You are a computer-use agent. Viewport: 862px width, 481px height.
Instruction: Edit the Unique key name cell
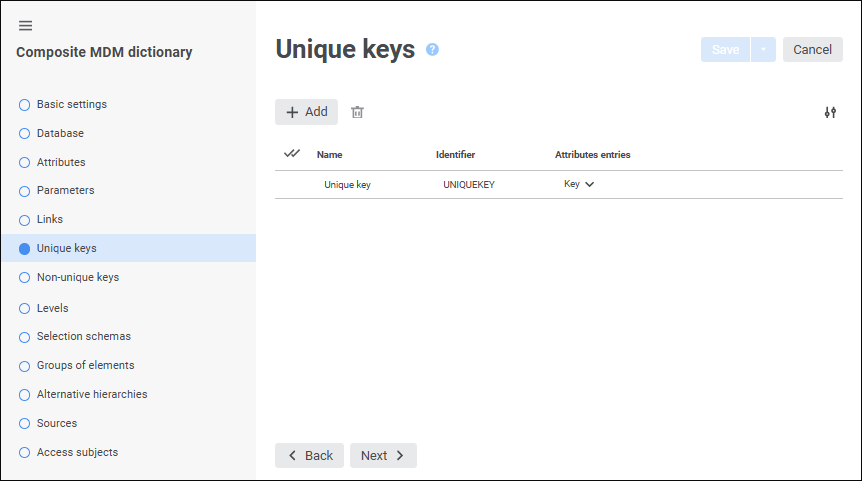347,184
